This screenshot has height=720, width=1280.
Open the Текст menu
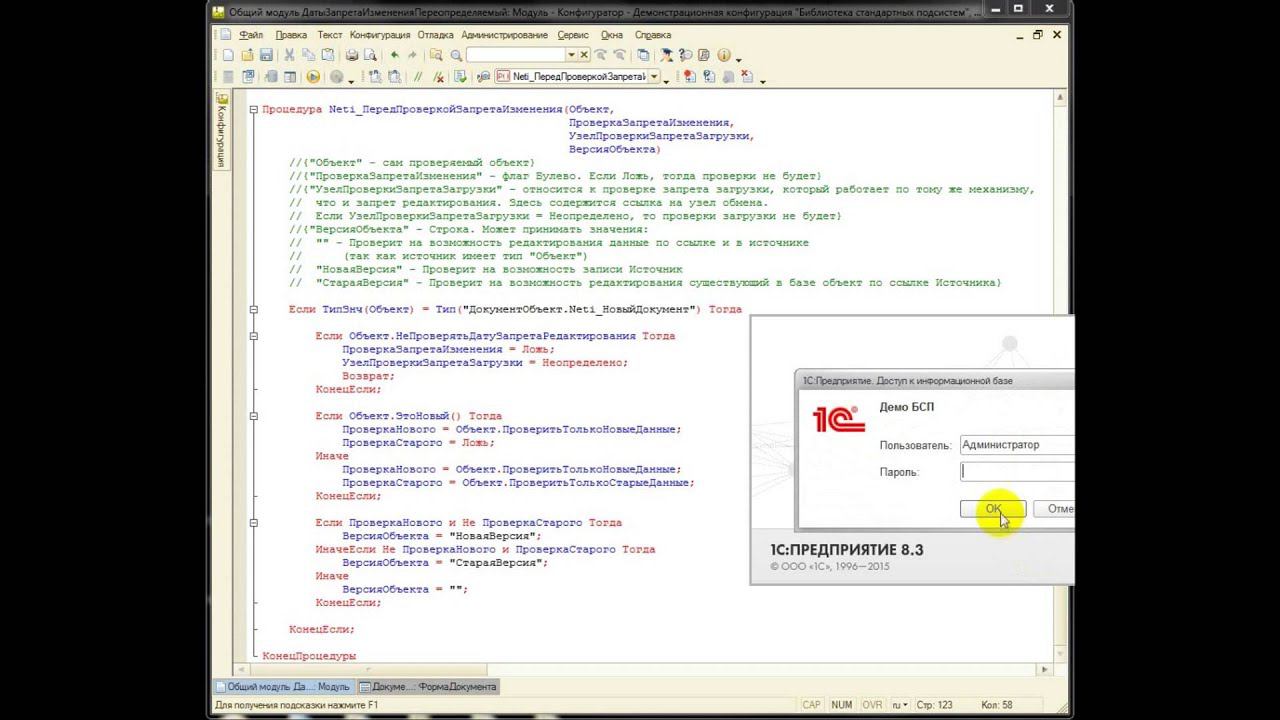[x=329, y=35]
